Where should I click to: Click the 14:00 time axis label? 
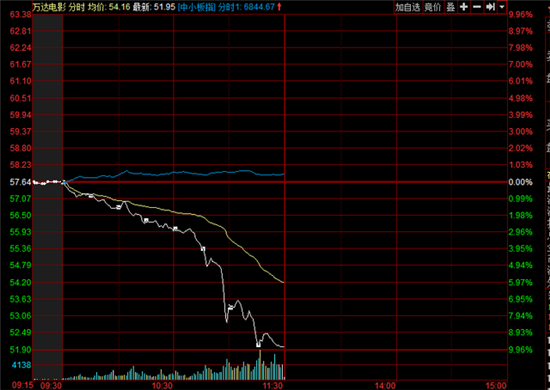point(385,386)
